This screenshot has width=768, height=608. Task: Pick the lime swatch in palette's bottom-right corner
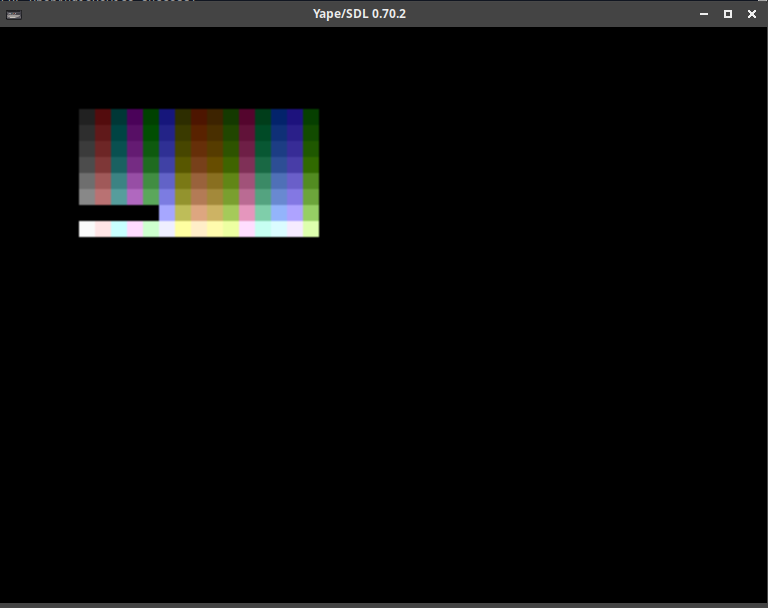point(311,229)
